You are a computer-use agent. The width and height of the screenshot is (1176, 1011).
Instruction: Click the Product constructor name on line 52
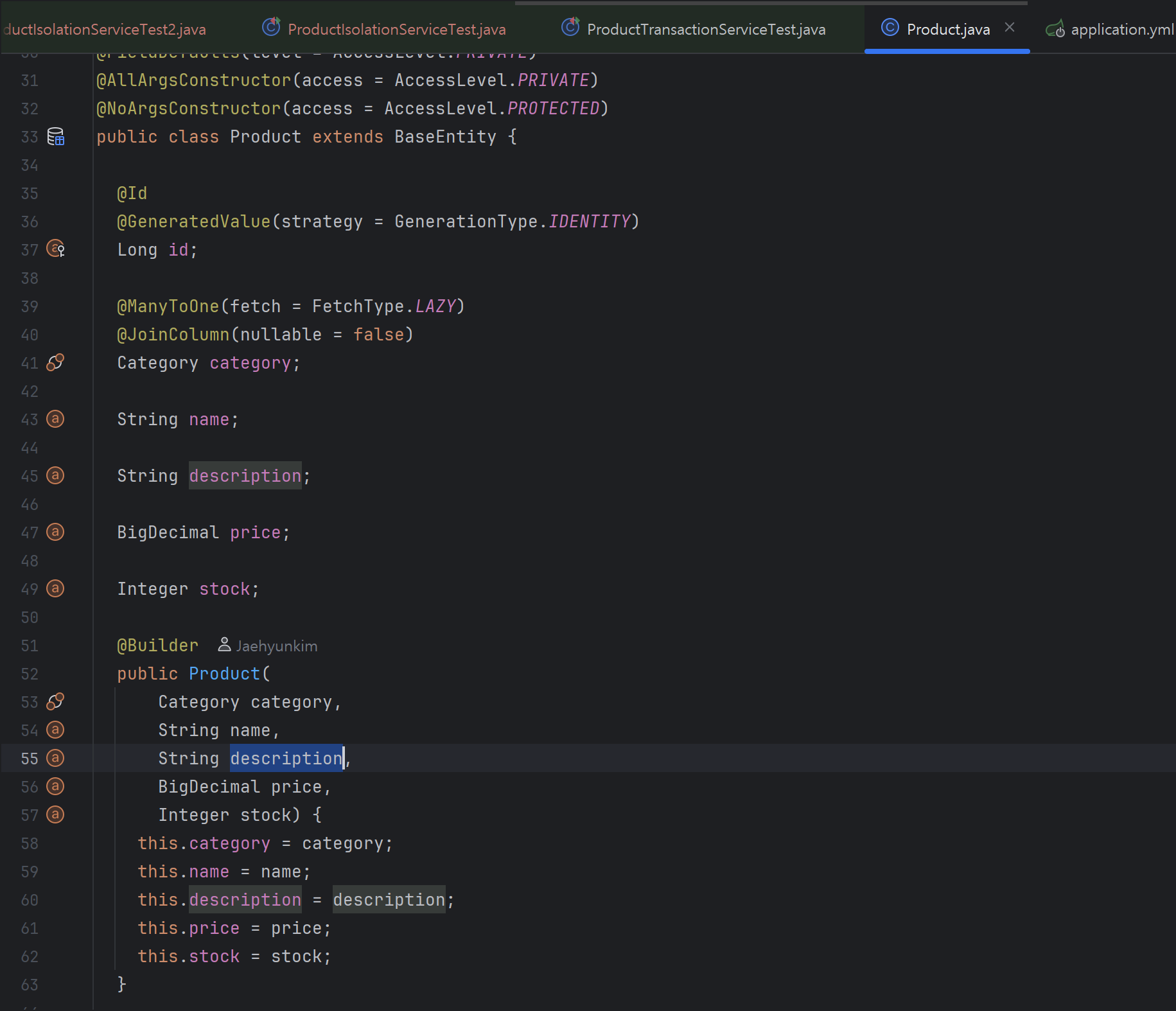[x=225, y=674]
